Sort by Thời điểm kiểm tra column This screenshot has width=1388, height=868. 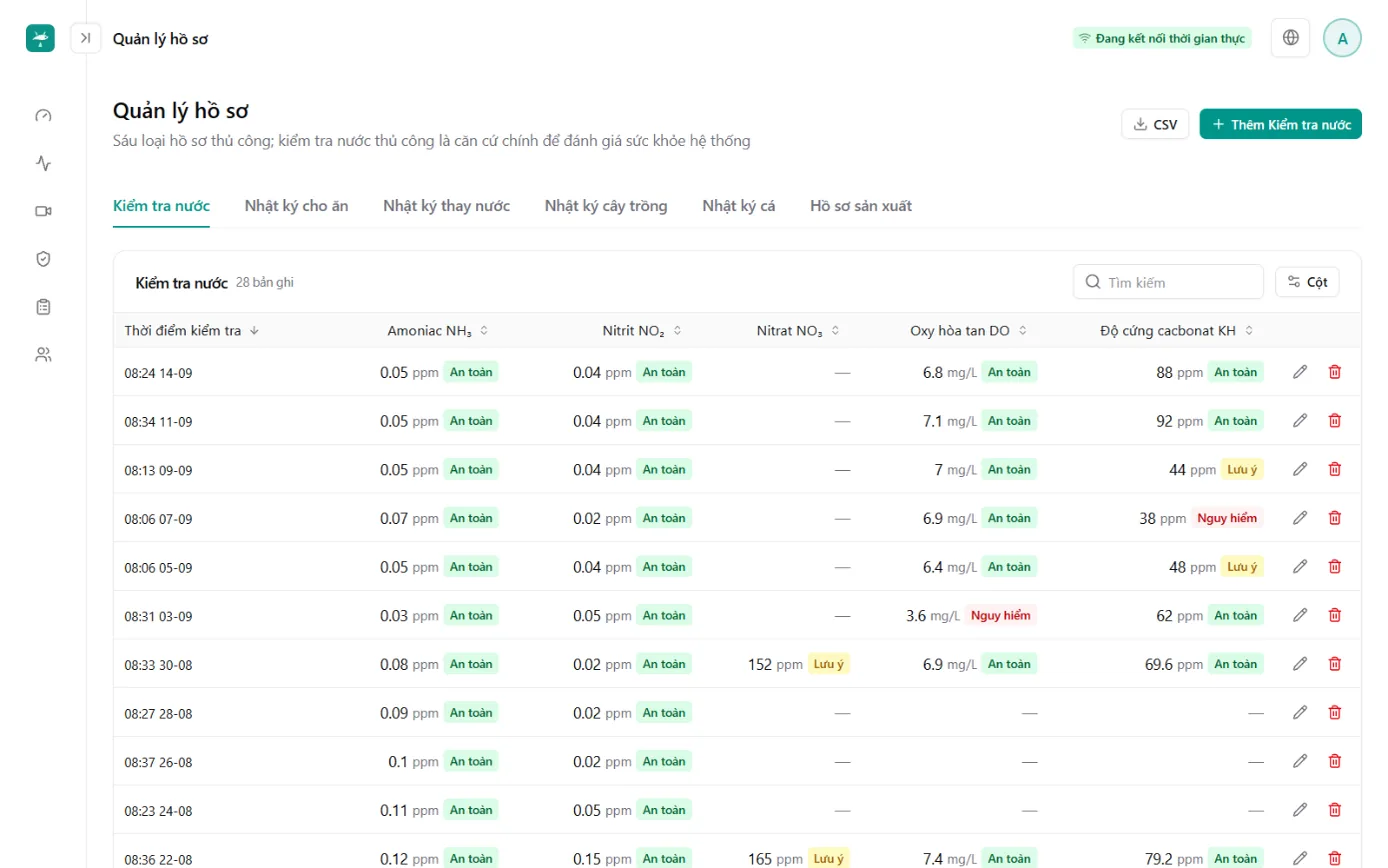[x=192, y=330]
